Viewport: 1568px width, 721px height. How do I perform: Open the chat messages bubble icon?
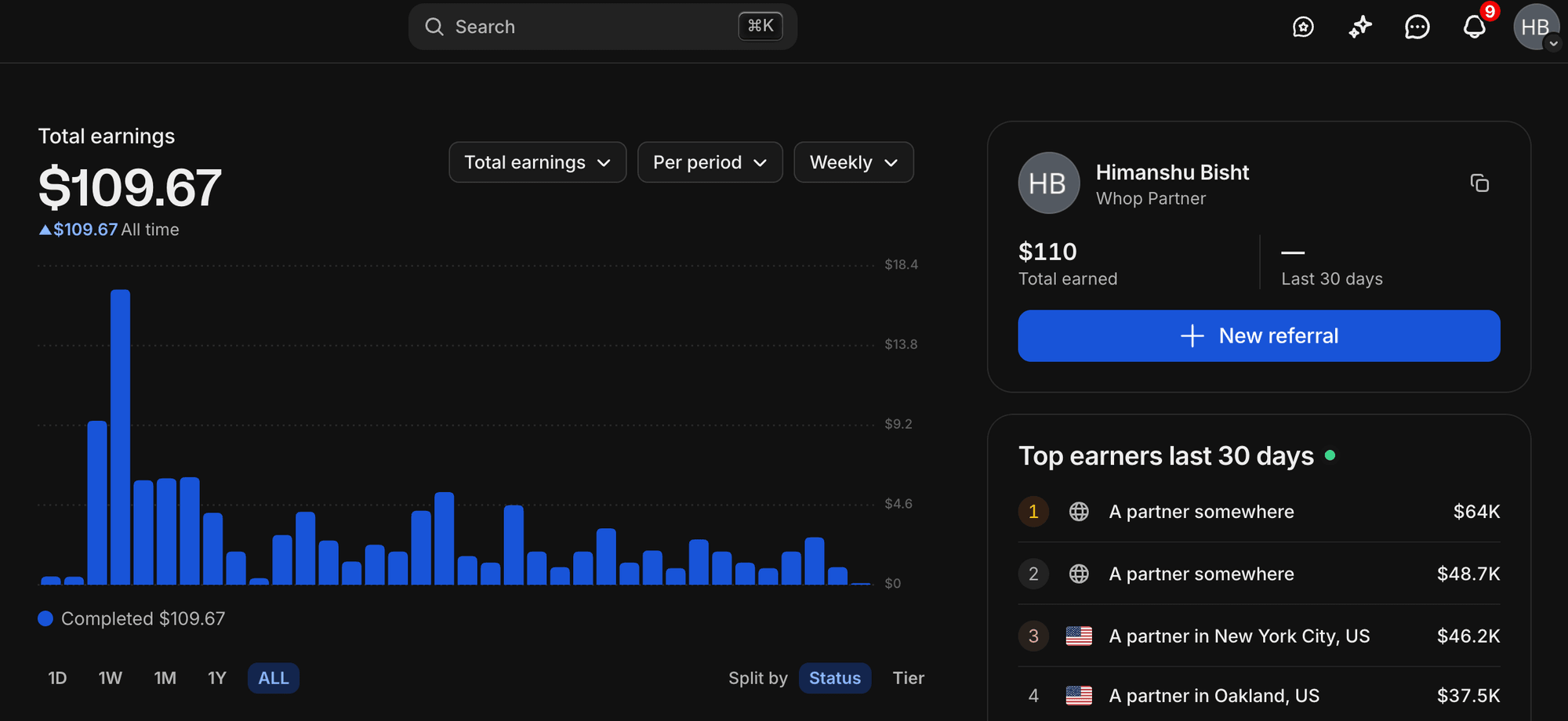pos(1417,27)
